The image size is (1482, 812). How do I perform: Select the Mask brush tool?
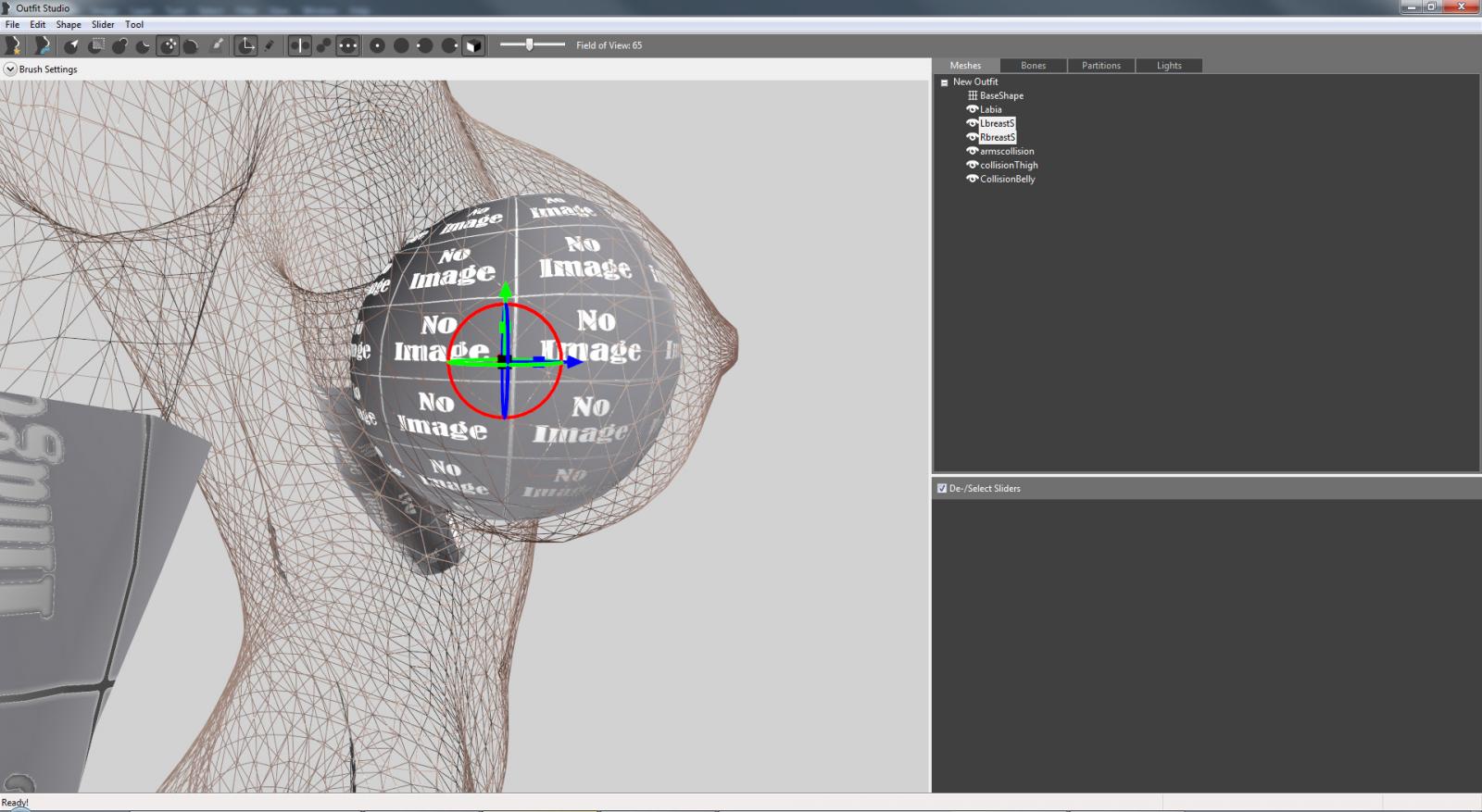95,45
